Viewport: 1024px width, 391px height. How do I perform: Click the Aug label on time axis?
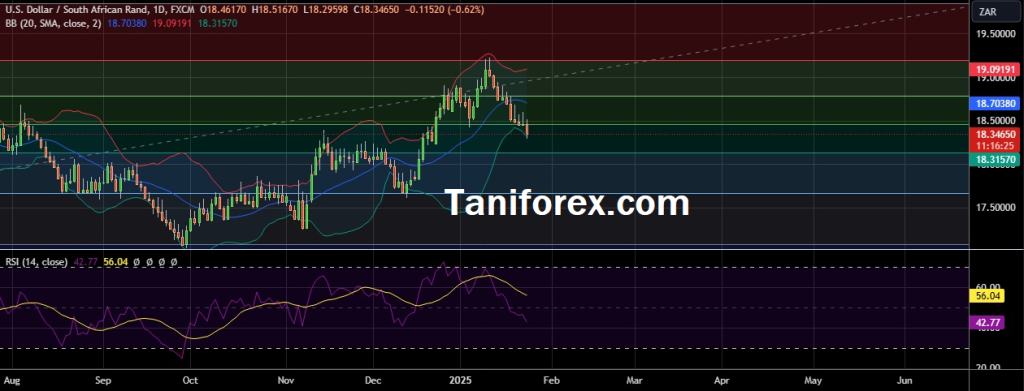(11, 379)
